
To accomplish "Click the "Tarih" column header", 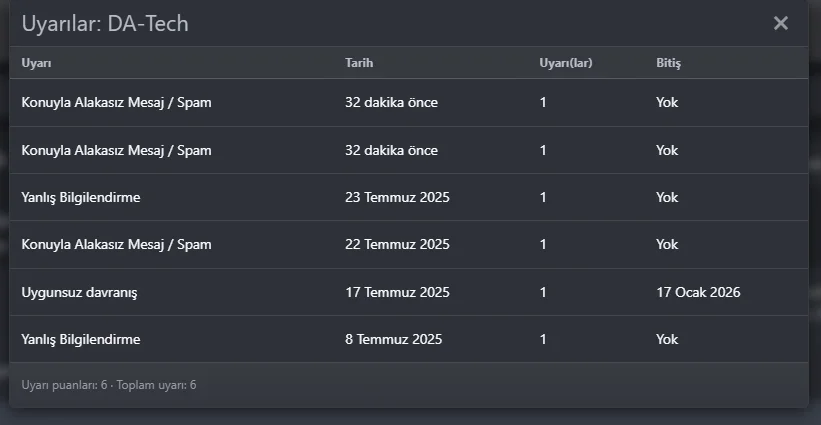I will pos(360,63).
